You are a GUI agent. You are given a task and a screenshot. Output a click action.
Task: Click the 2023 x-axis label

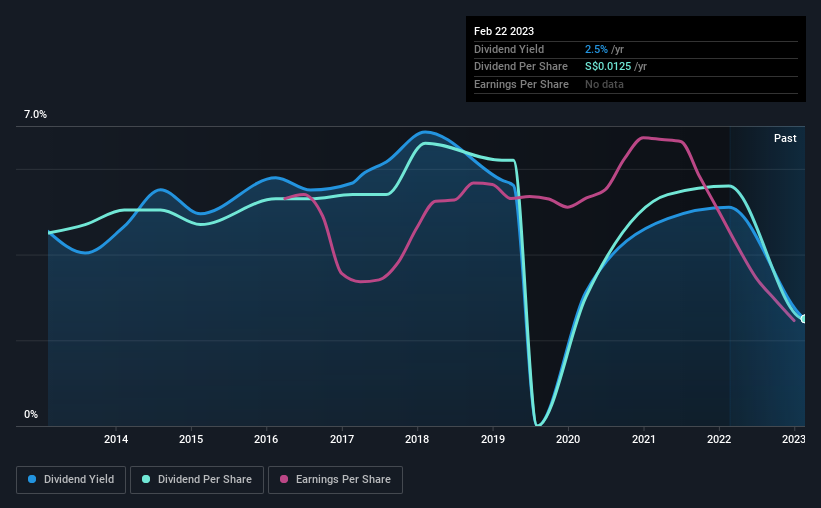794,439
